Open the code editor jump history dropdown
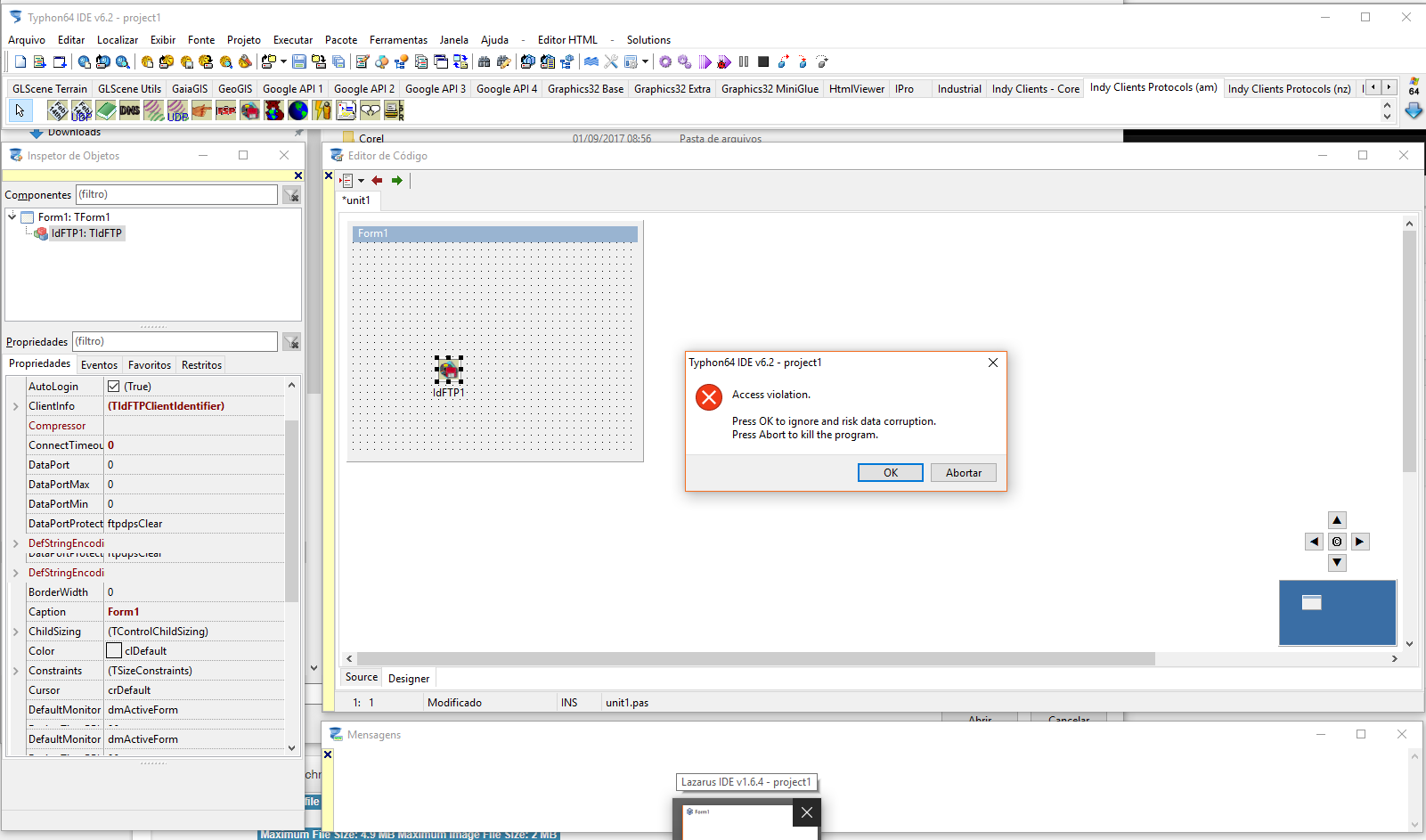This screenshot has width=1426, height=840. pyautogui.click(x=361, y=181)
